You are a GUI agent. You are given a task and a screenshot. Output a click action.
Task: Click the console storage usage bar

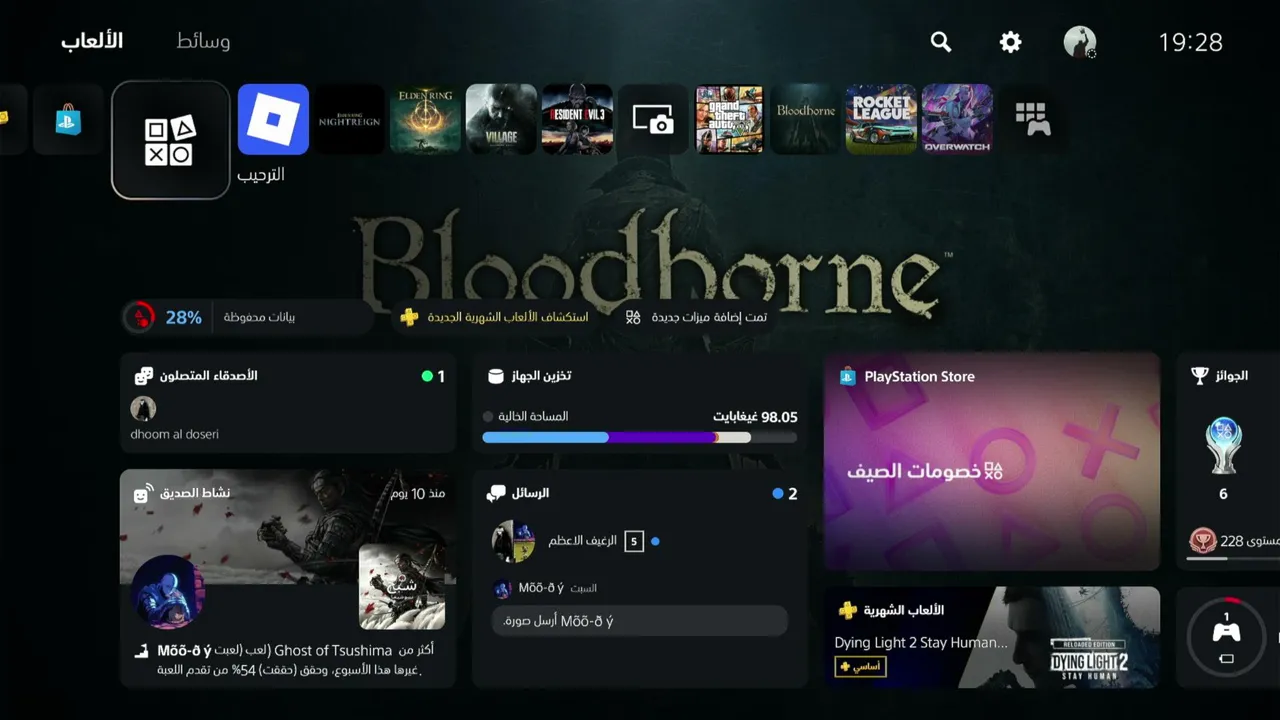pos(640,437)
